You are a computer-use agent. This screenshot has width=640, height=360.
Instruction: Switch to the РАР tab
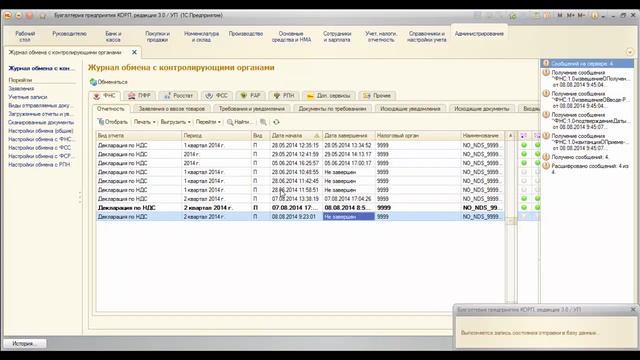(250, 96)
